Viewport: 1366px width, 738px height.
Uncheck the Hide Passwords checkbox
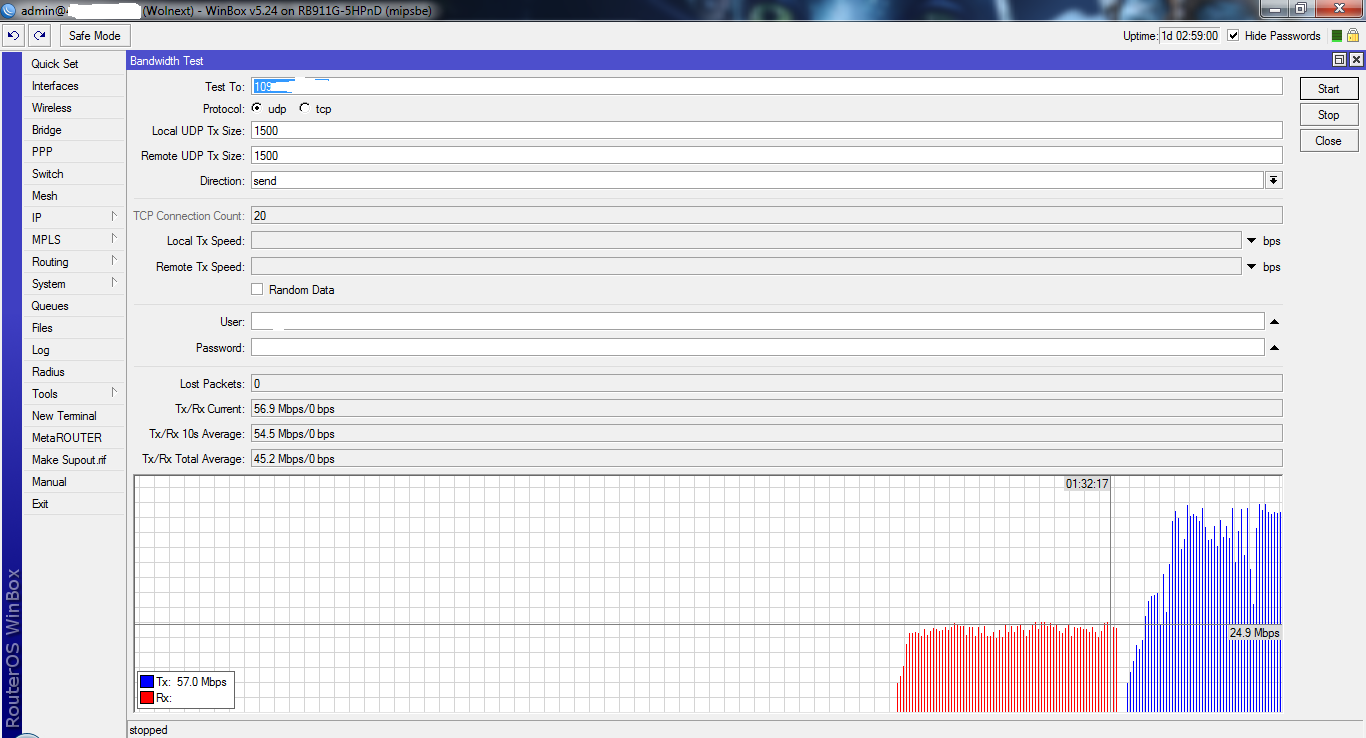click(x=1233, y=36)
